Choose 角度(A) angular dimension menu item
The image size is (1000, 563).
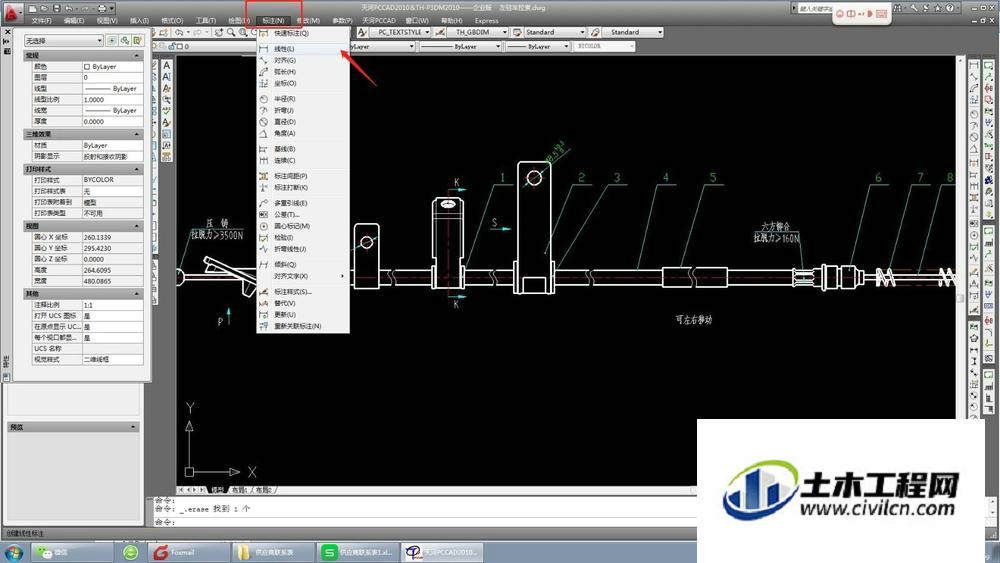tap(303, 133)
